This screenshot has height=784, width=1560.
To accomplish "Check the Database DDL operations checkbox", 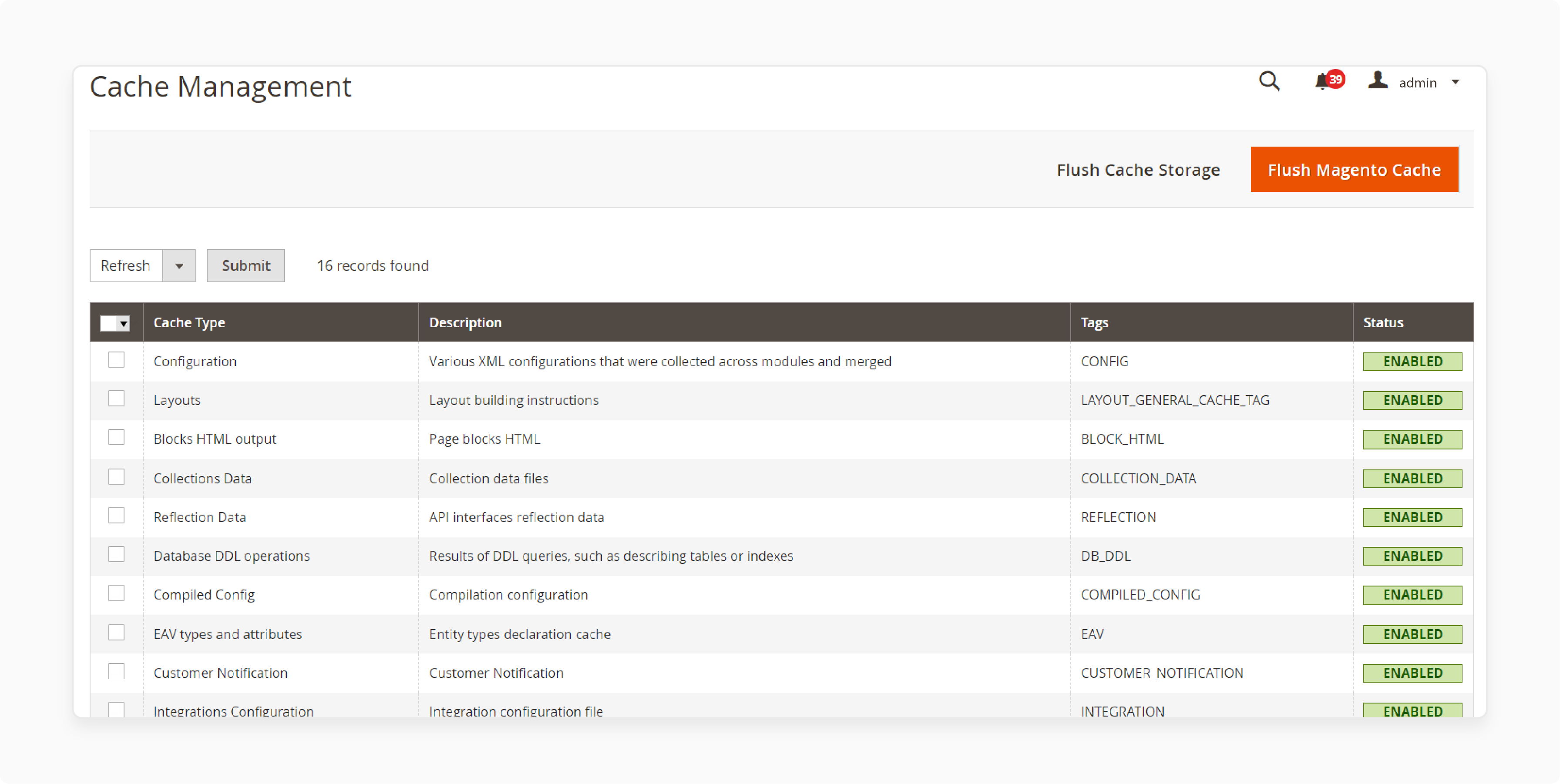I will click(x=116, y=555).
